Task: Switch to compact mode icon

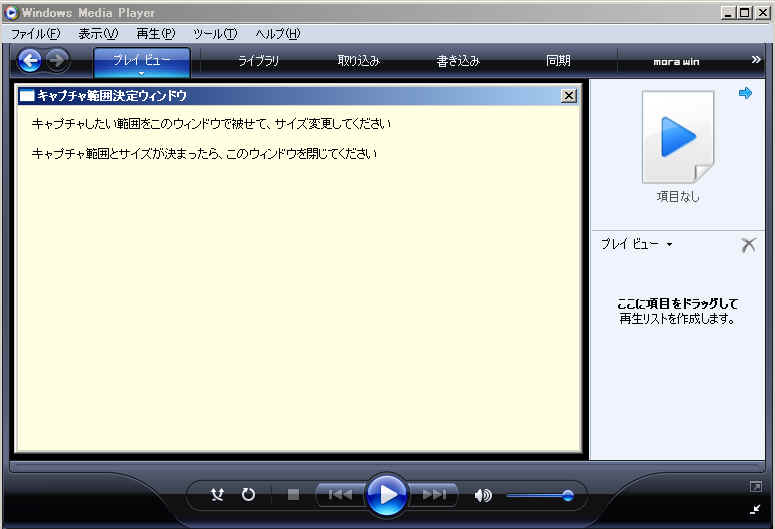Action: (x=755, y=509)
